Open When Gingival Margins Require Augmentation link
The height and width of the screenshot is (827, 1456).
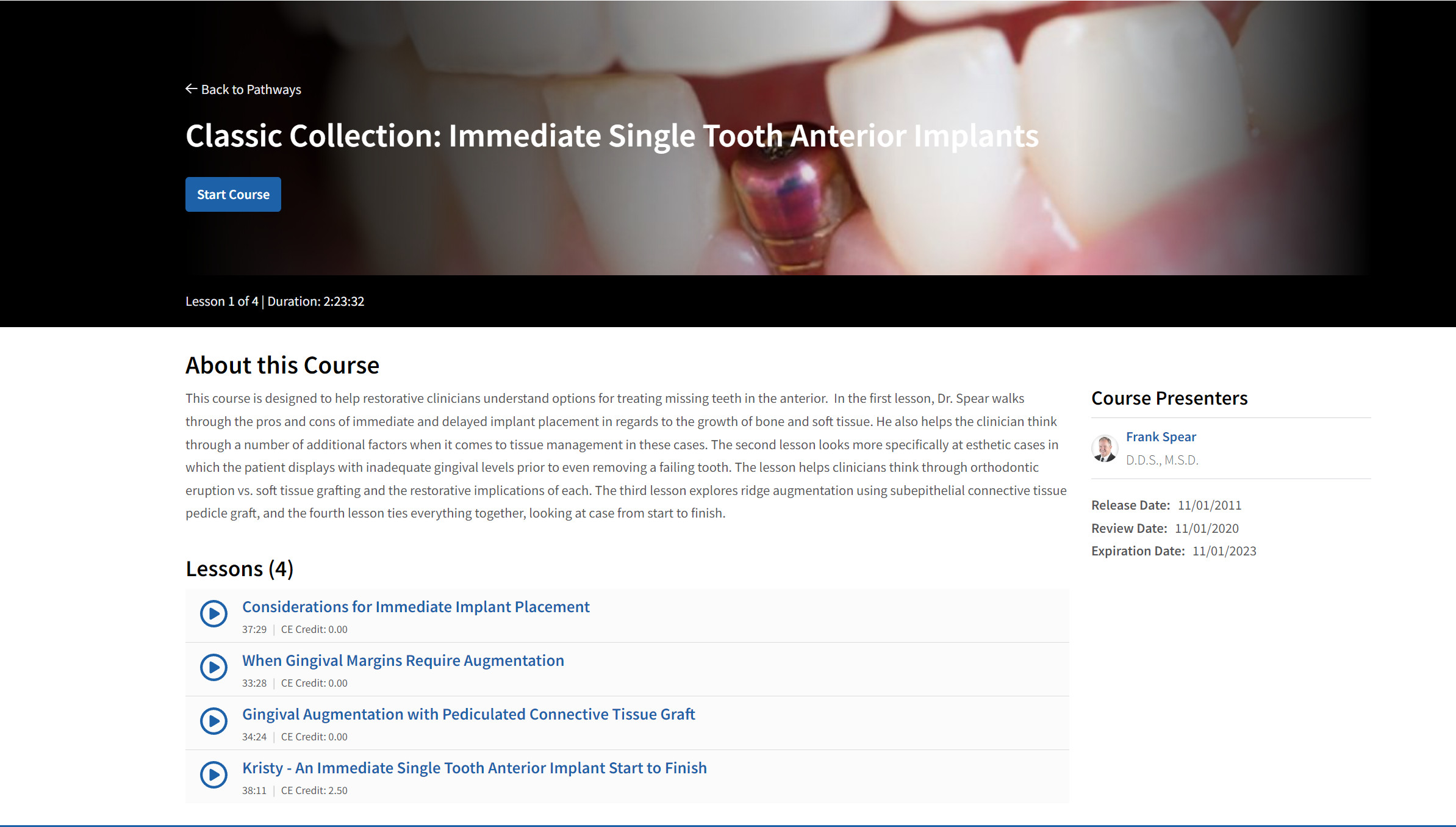coord(403,661)
